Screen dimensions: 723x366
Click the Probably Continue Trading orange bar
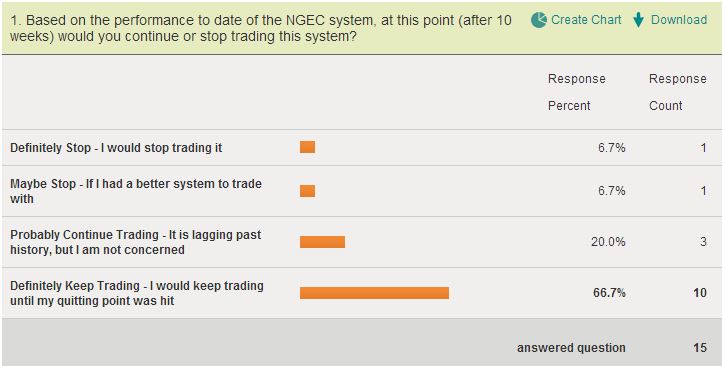tap(322, 242)
